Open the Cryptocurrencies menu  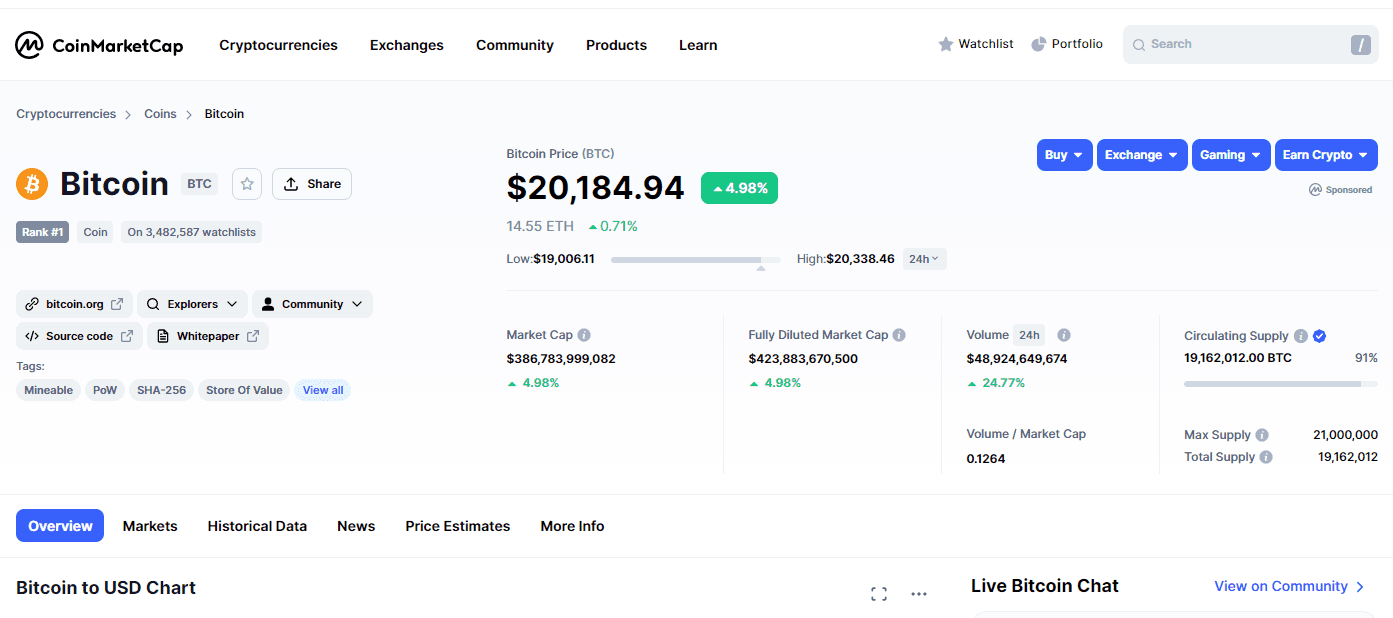tap(278, 45)
